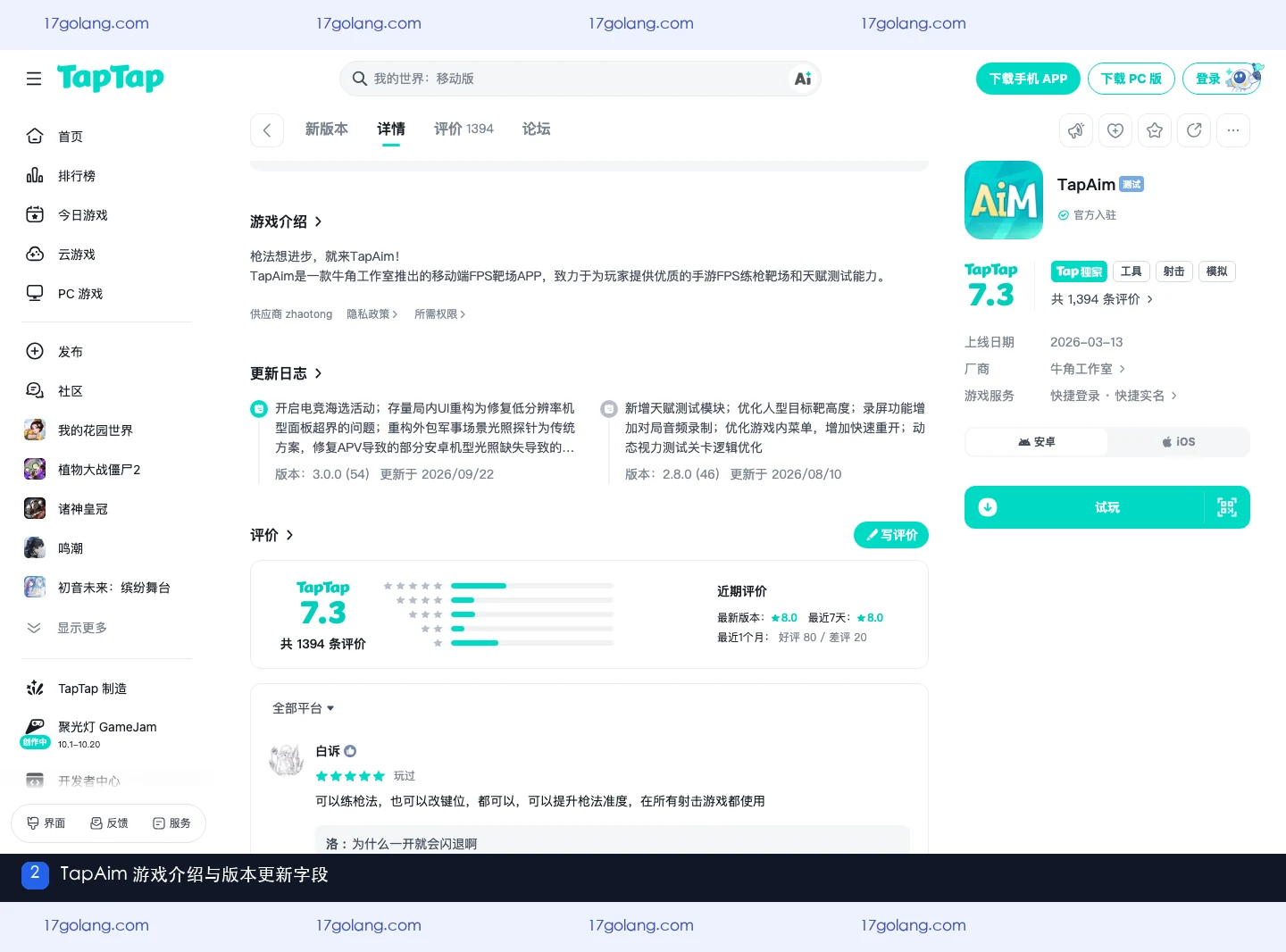
Task: Open TapTap 制造 in sidebar
Action: click(107, 689)
